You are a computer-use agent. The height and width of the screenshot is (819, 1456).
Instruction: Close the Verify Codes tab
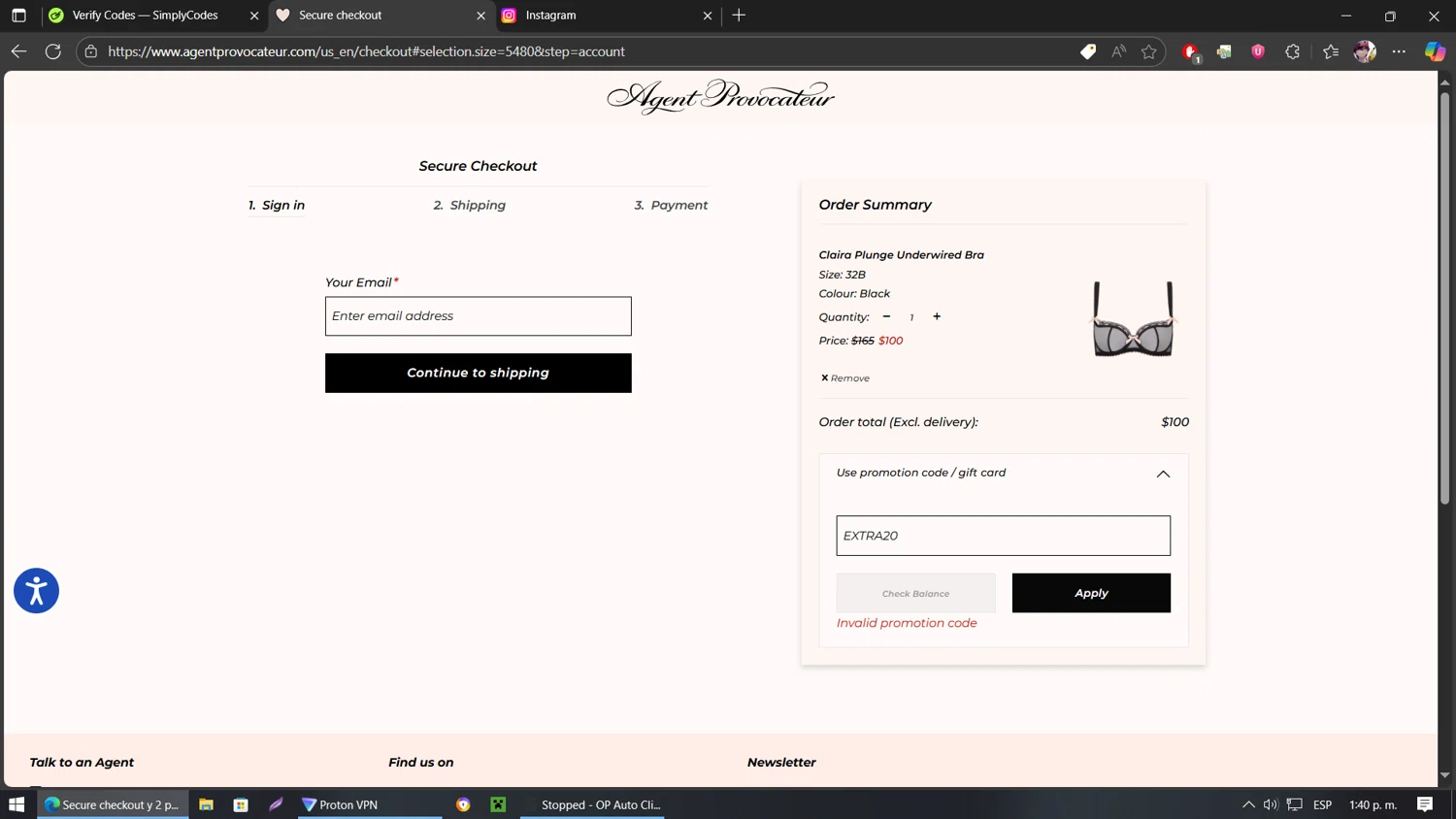point(254,16)
